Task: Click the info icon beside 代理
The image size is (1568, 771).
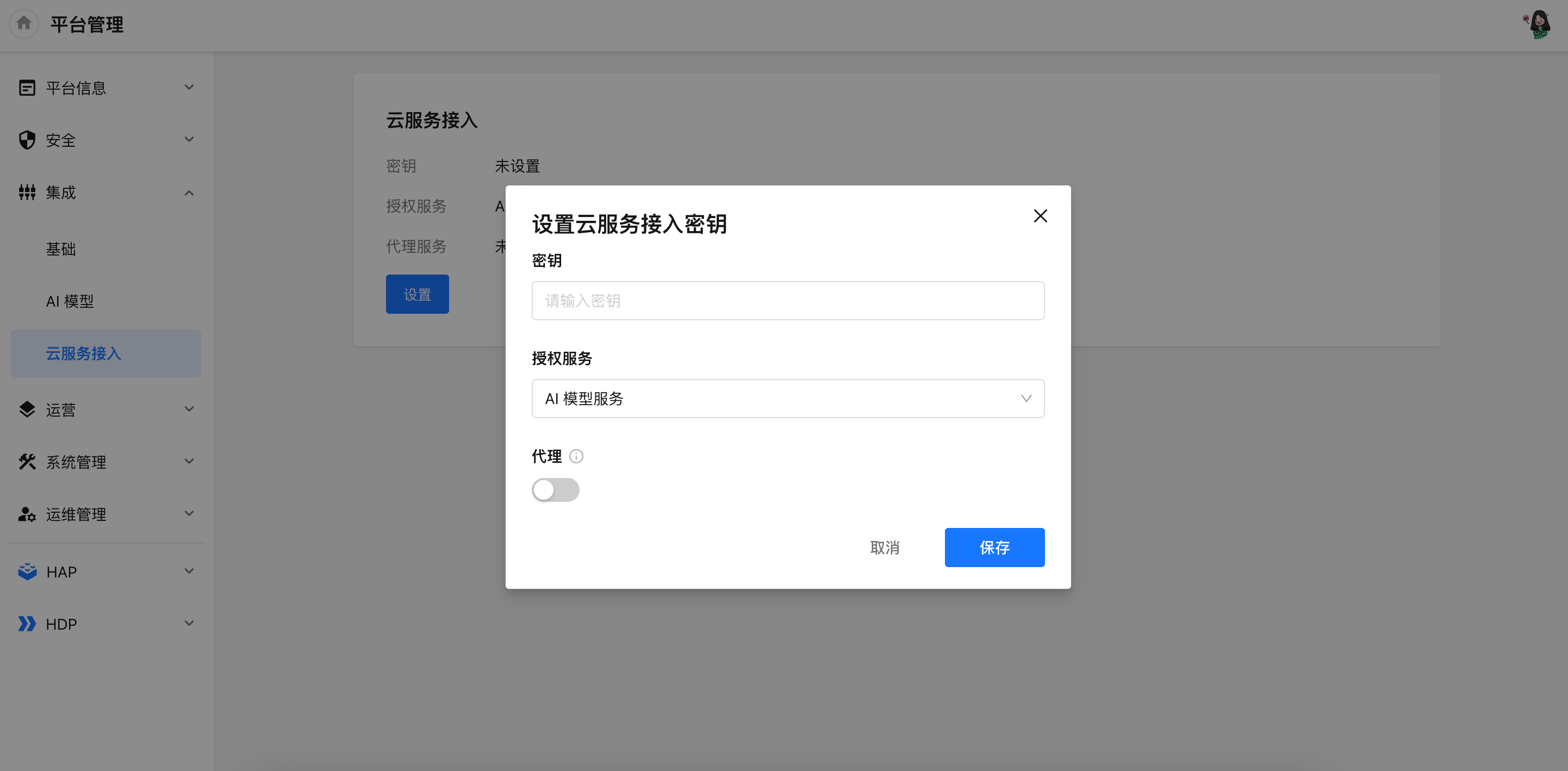Action: pos(576,456)
